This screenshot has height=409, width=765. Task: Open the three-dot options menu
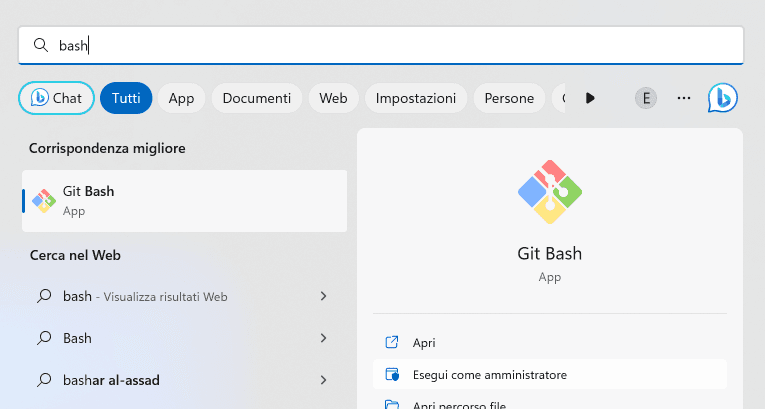(684, 98)
